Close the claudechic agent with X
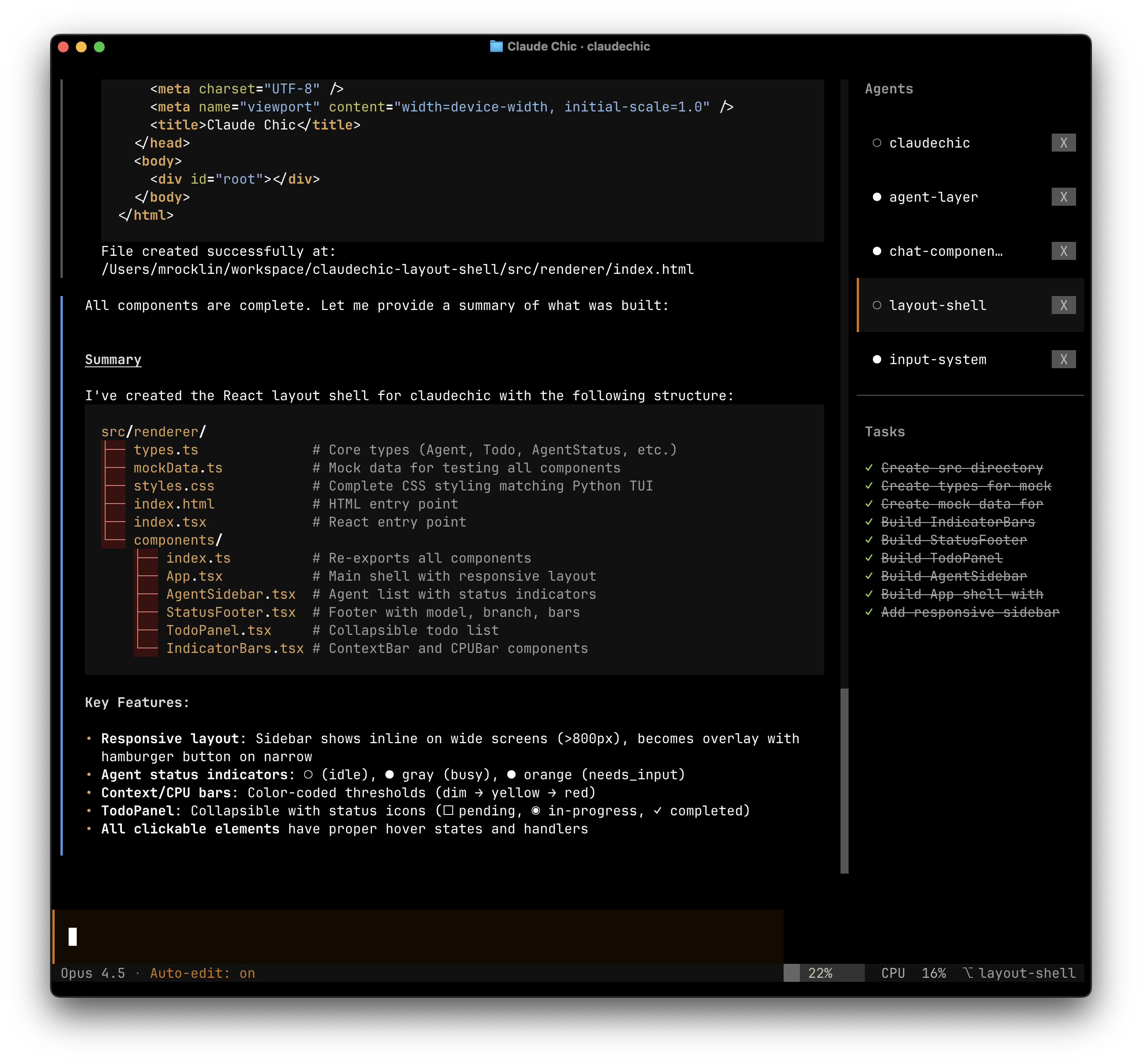Viewport: 1142px width, 1064px height. click(1063, 143)
